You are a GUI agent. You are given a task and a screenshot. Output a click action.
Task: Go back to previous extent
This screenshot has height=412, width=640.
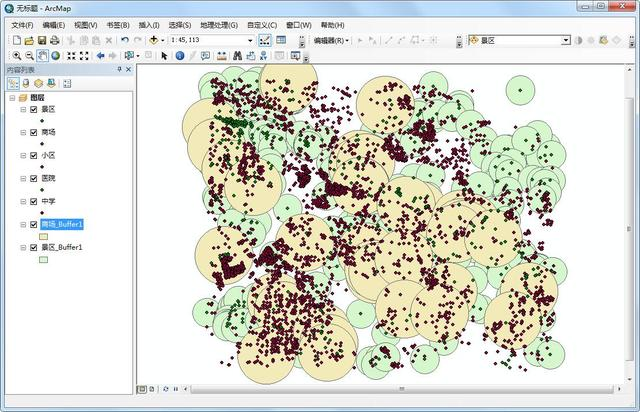point(100,56)
